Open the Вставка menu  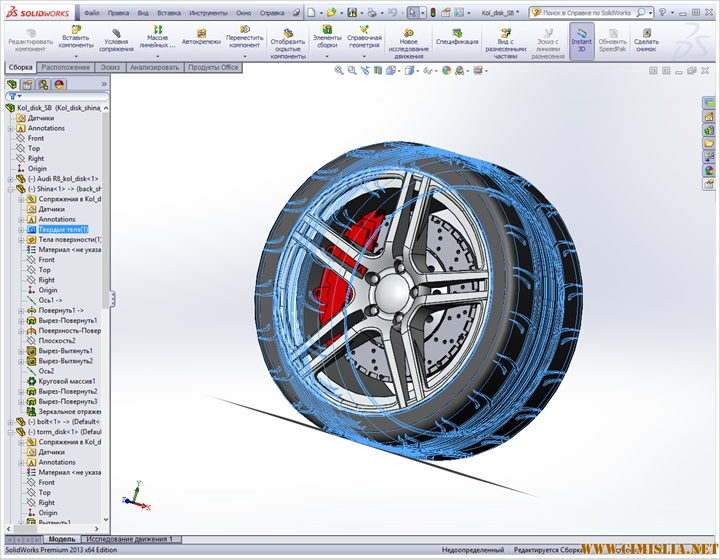[168, 14]
